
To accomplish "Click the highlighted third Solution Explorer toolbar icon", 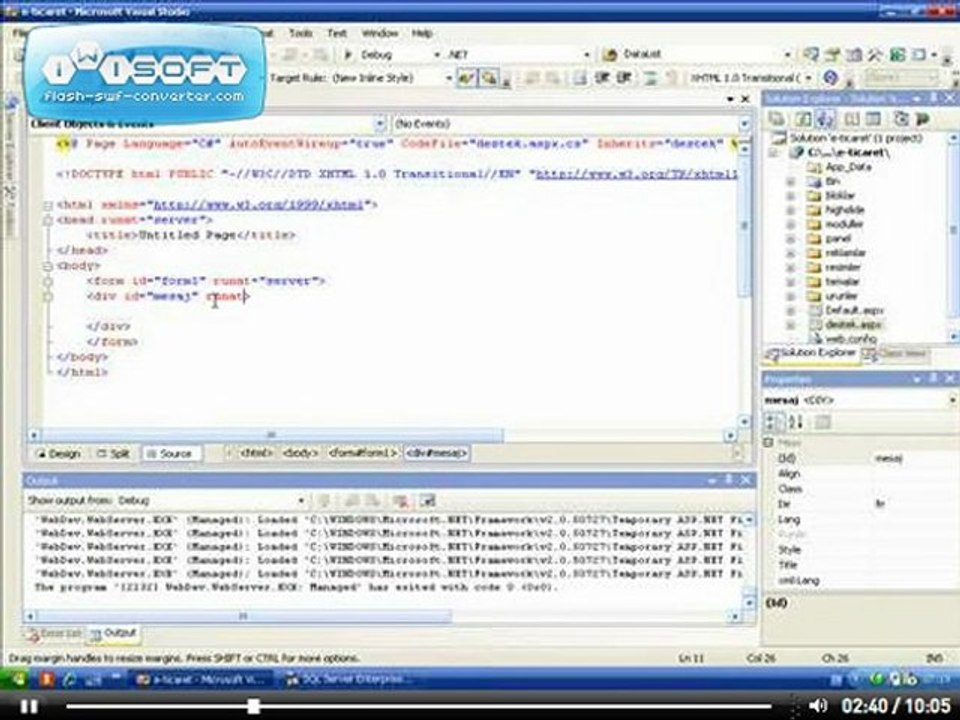I will [x=825, y=118].
